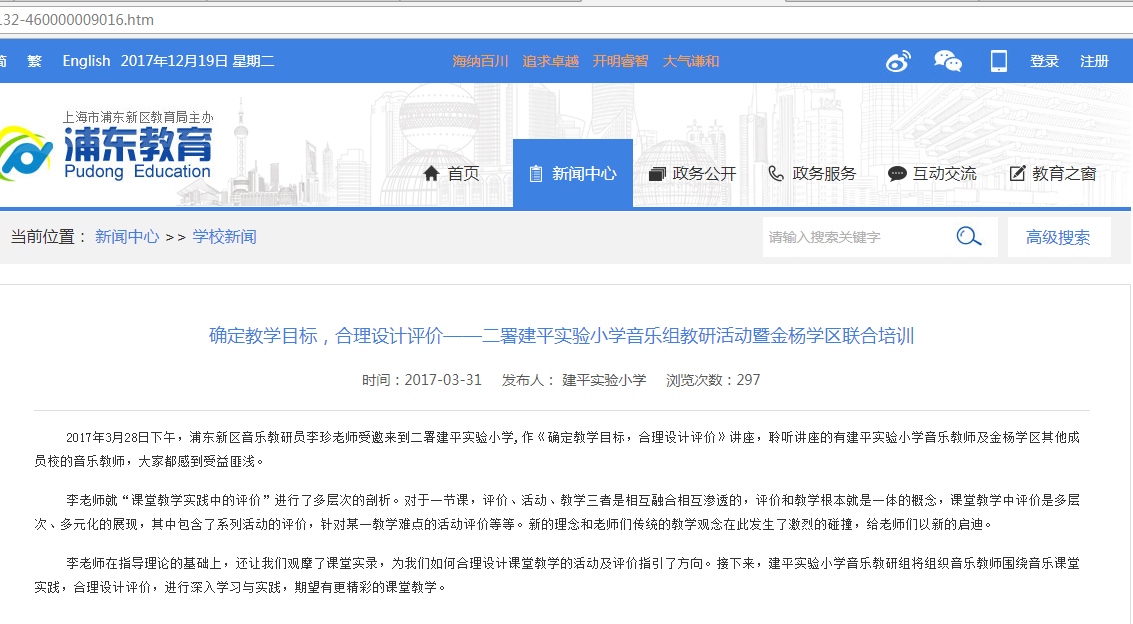Image resolution: width=1133 pixels, height=624 pixels.
Task: Click paragraph starting 李老师在指导理论的基础上
Action: tap(557, 575)
